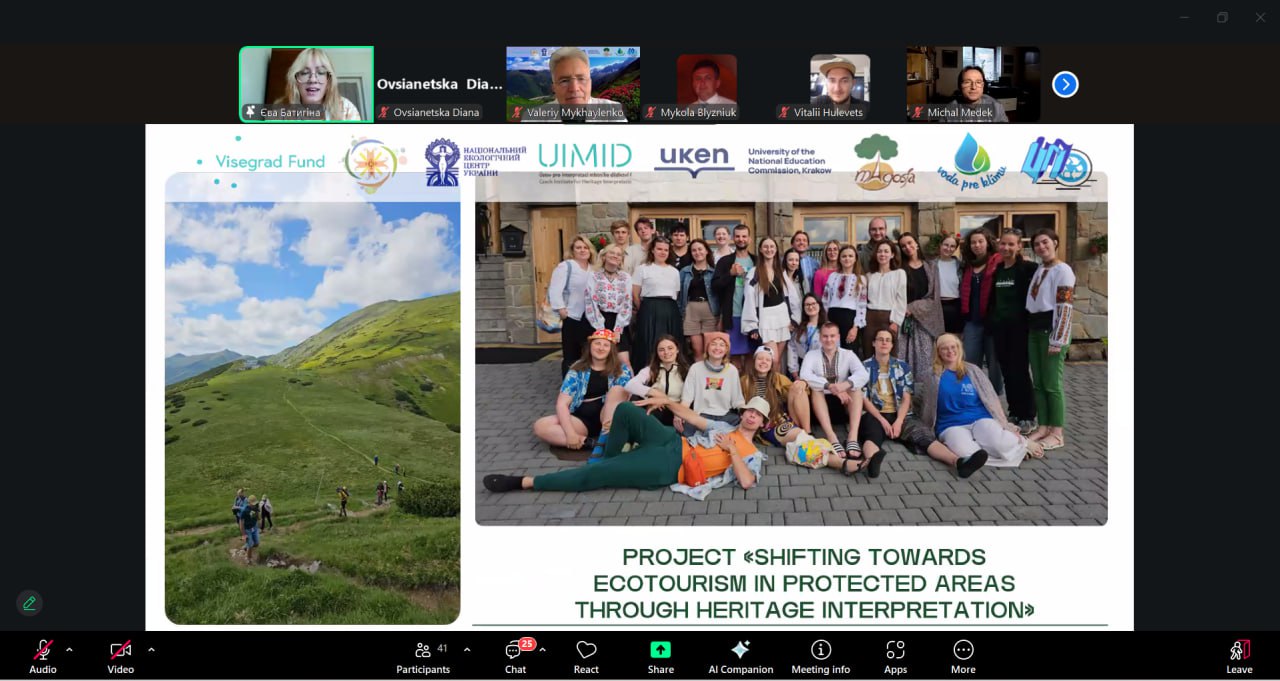Select Michal Medek's video thumbnail
The image size is (1280, 681).
tap(973, 84)
